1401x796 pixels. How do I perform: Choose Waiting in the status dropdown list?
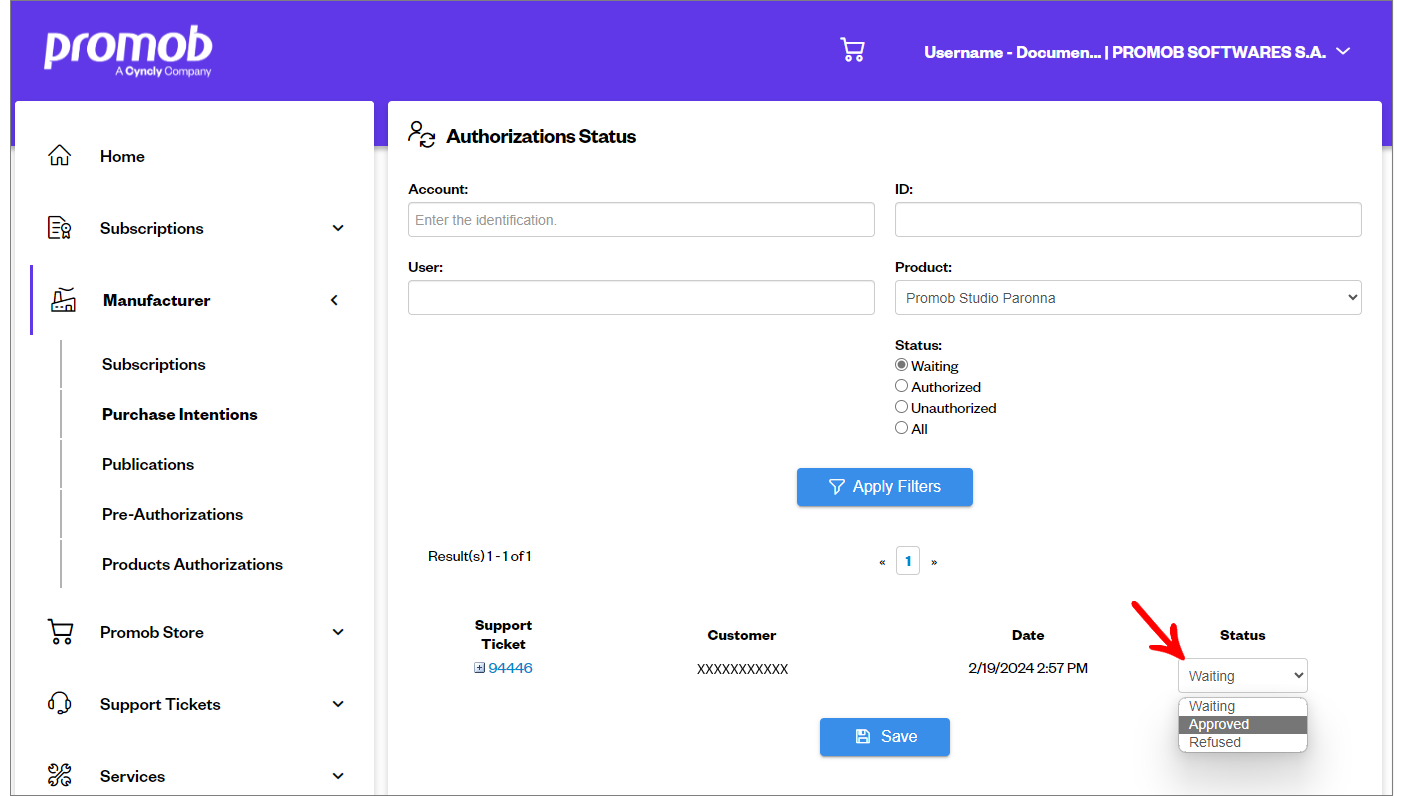click(x=1243, y=706)
